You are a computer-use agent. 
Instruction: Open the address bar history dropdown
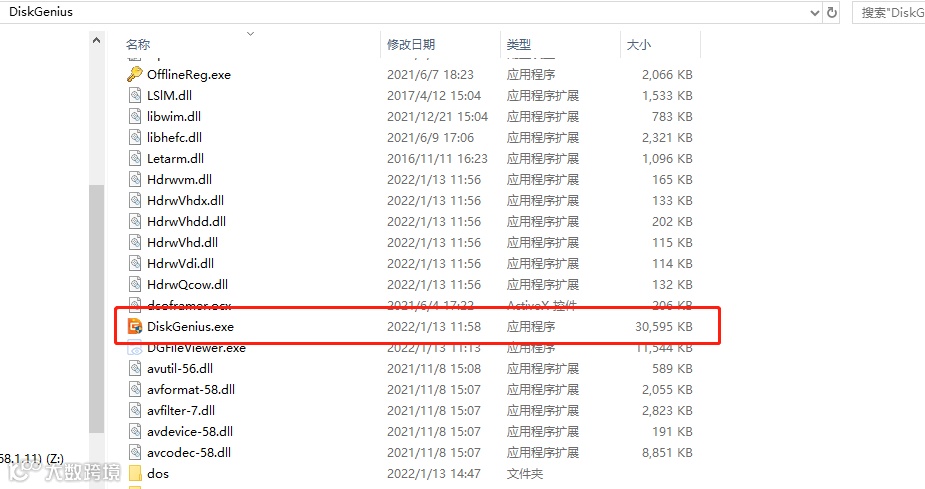point(815,12)
